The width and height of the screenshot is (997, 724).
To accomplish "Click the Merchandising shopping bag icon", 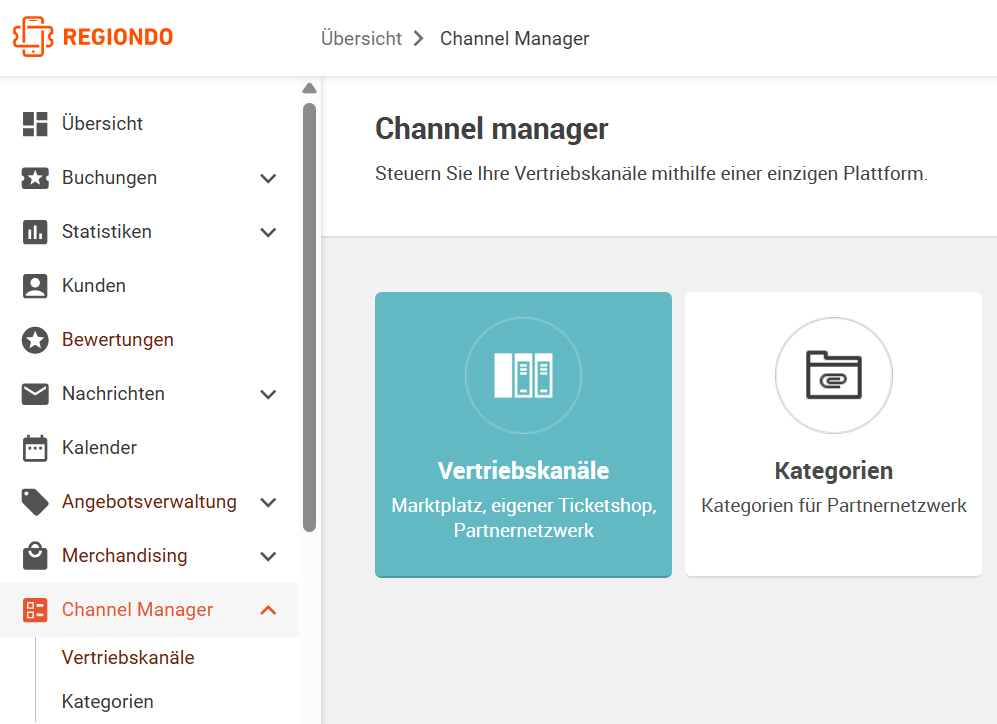I will click(35, 556).
